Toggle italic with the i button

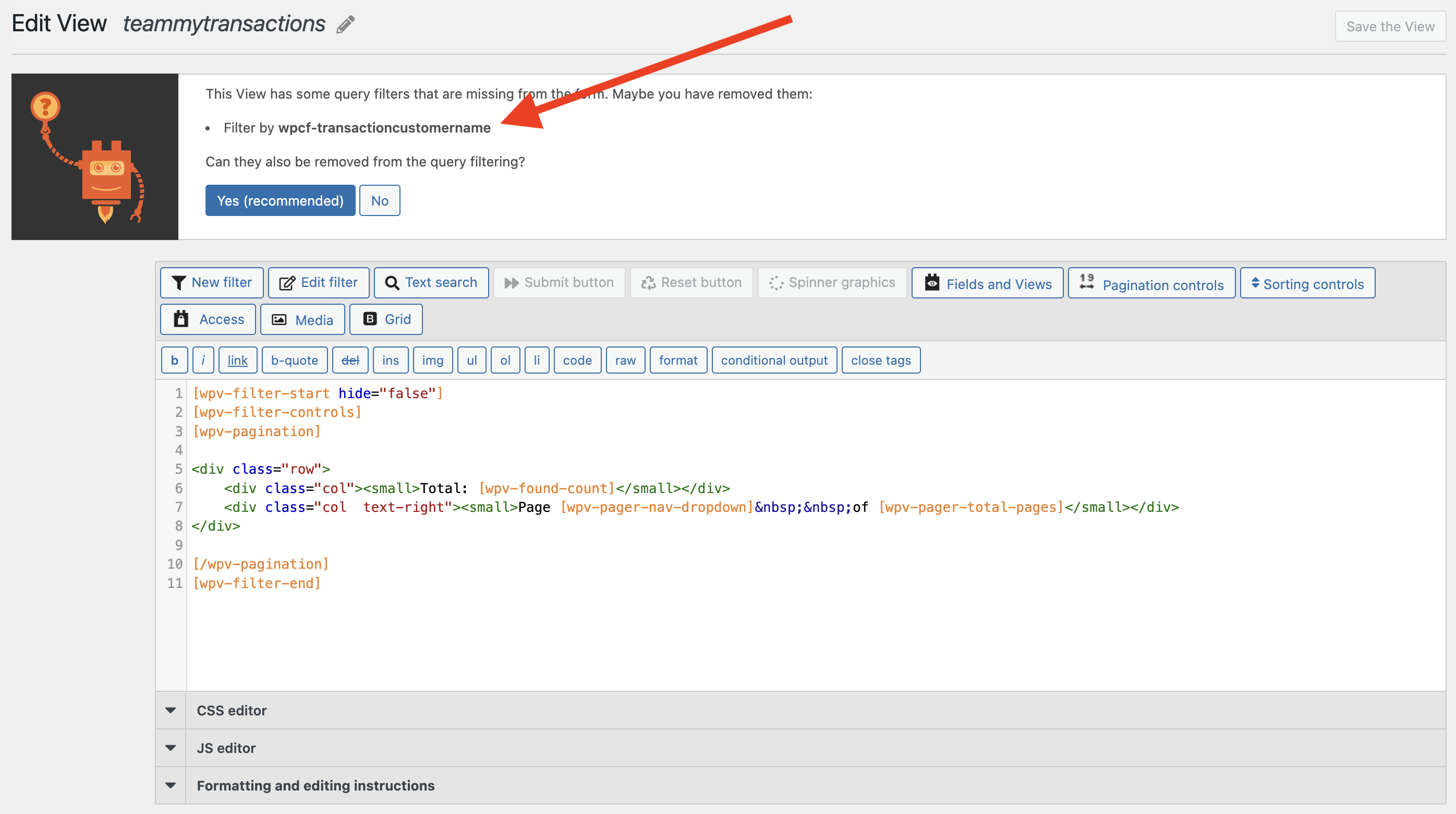(x=203, y=361)
